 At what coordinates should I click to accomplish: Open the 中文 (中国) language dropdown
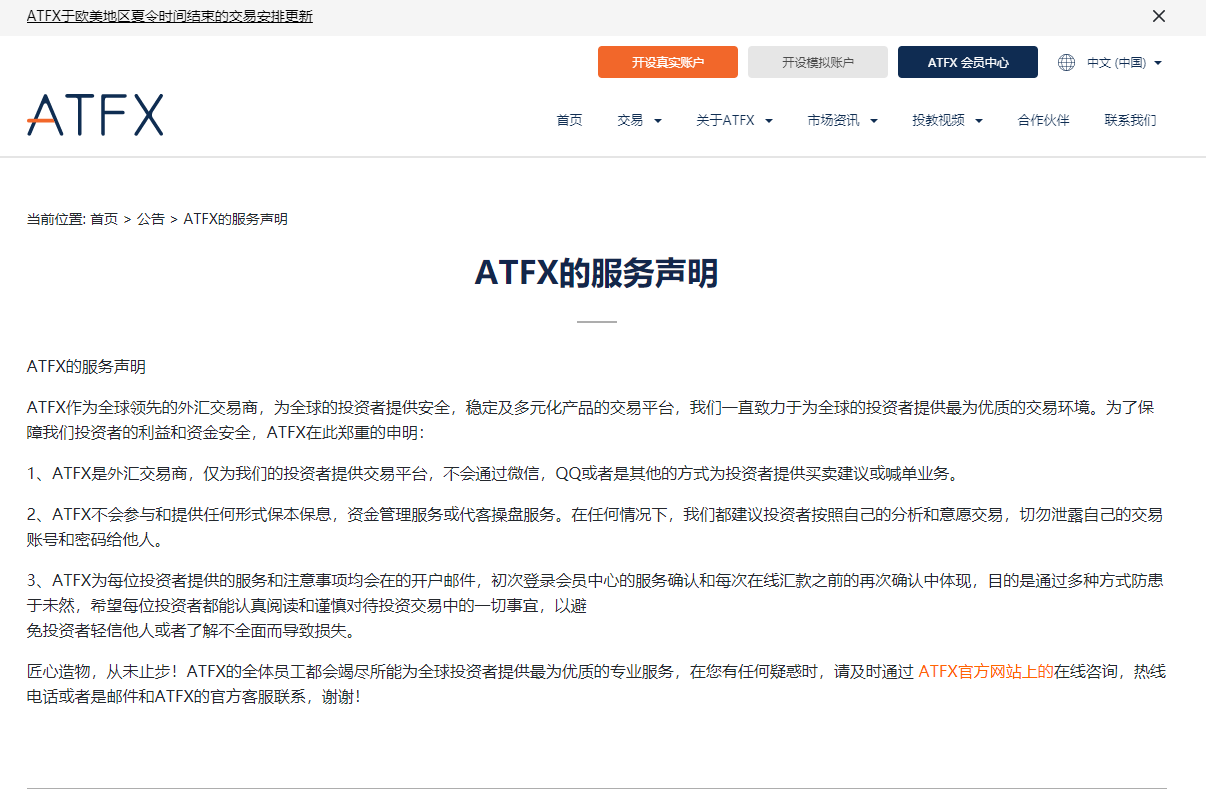coord(1124,62)
